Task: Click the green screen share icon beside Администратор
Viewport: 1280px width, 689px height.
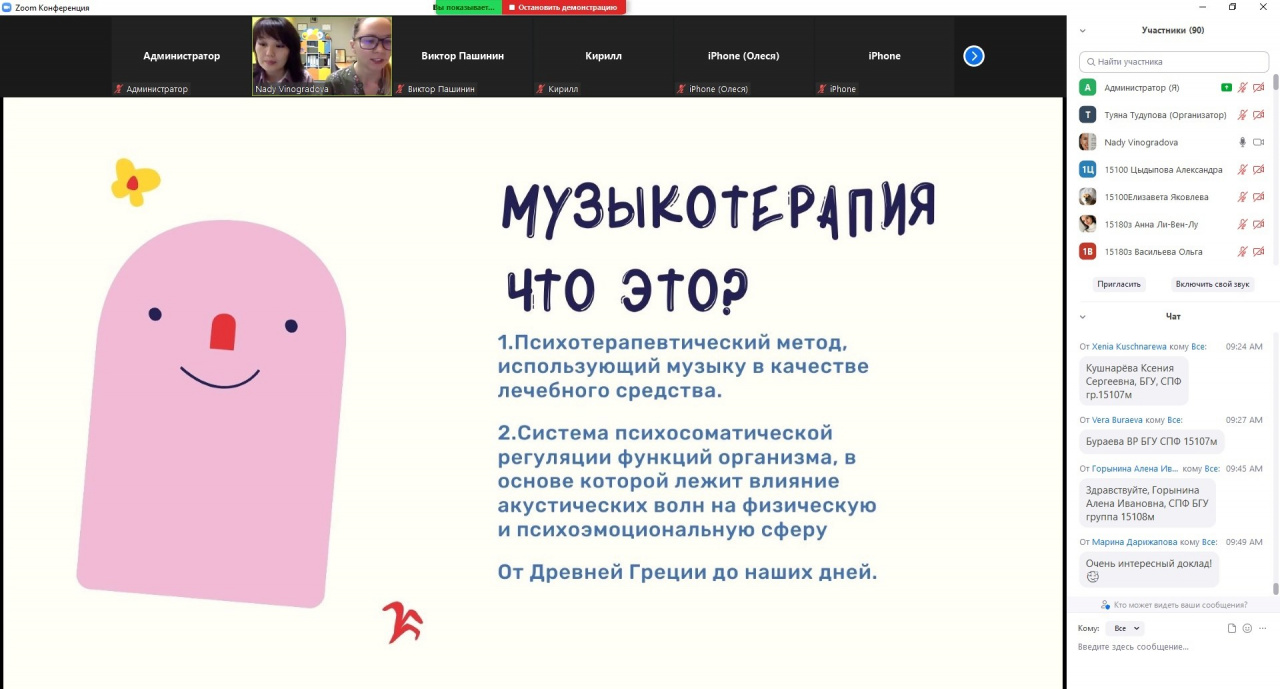Action: click(x=1226, y=88)
